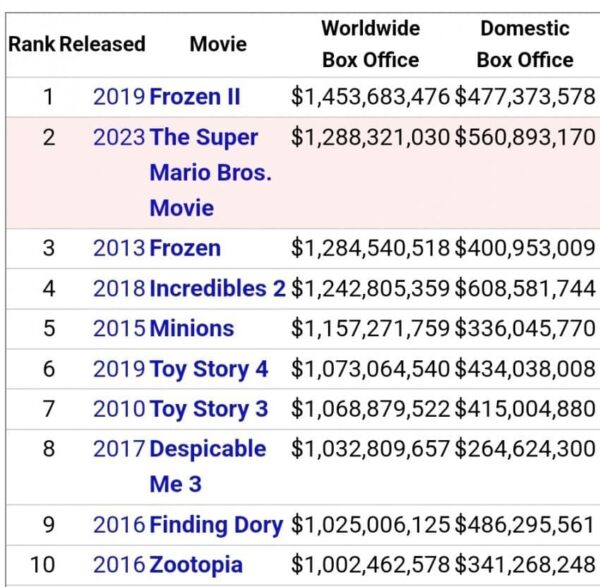600x587 pixels.
Task: Open the Toy Story 4 link
Action: point(208,368)
